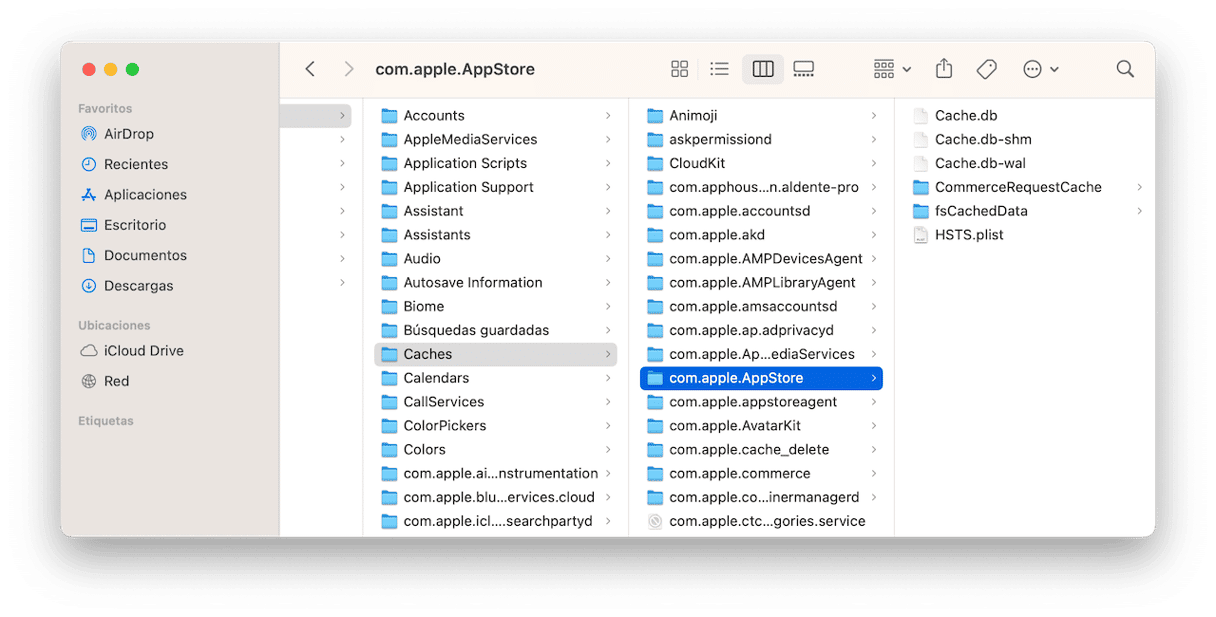The image size is (1216, 617).
Task: Select the com.apple.AppStore folder
Action: pyautogui.click(x=761, y=378)
